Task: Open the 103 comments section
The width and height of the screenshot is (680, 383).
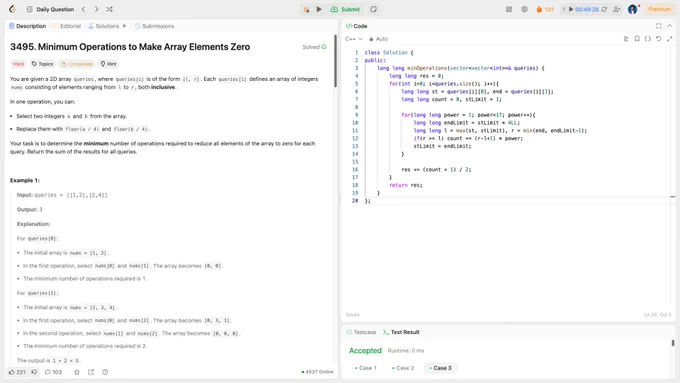Action: pos(53,372)
